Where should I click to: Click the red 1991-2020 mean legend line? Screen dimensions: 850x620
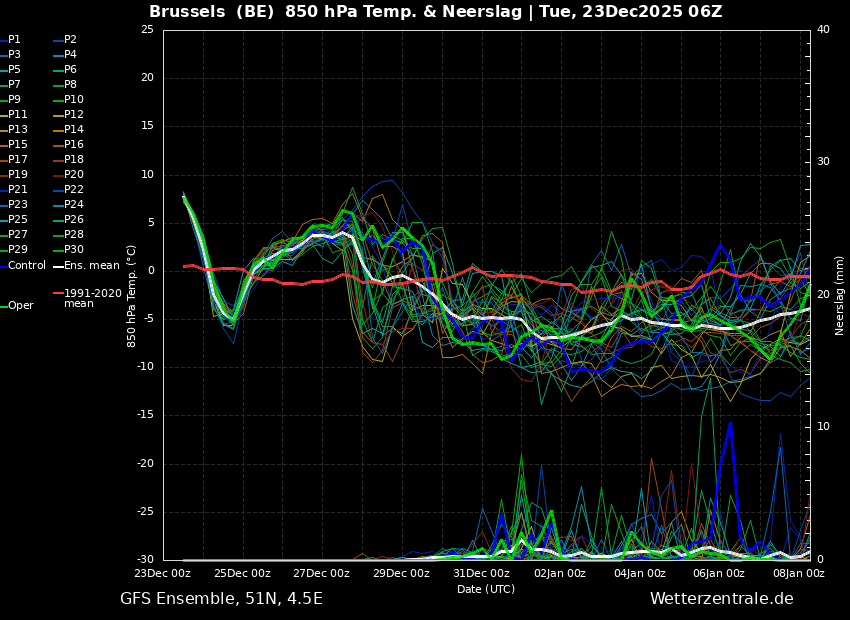pyautogui.click(x=58, y=294)
